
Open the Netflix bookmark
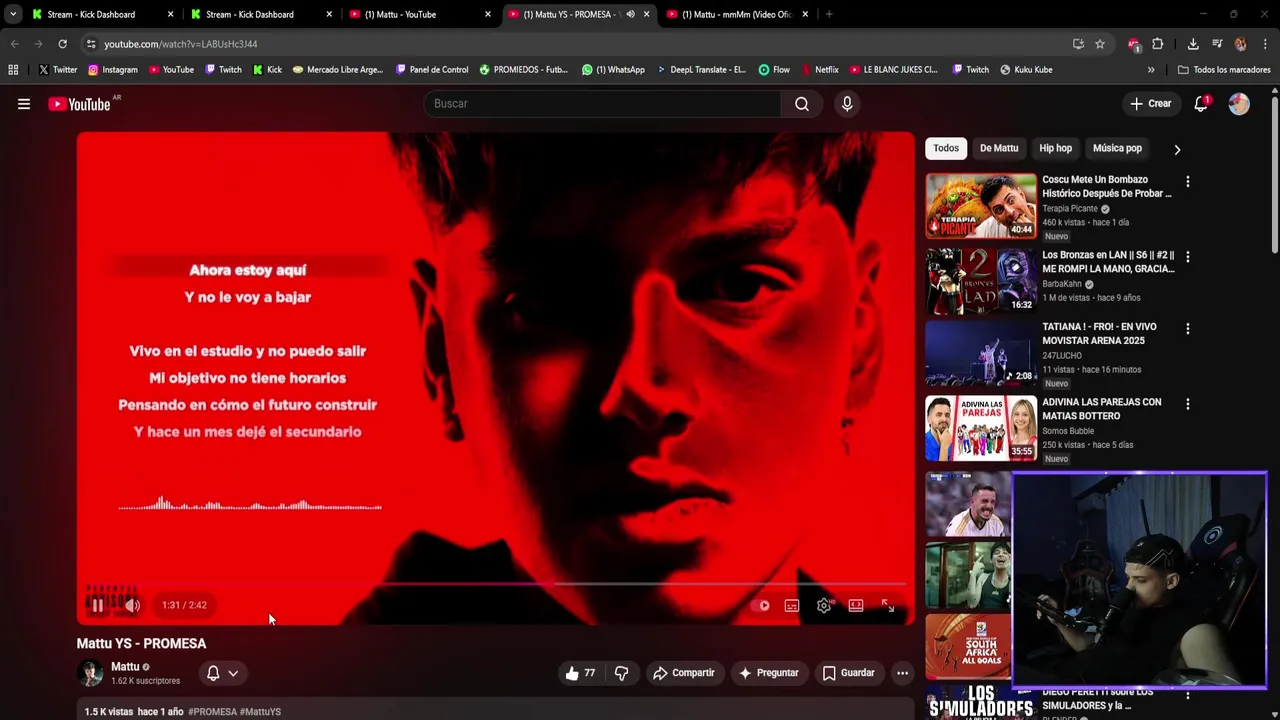pos(819,70)
